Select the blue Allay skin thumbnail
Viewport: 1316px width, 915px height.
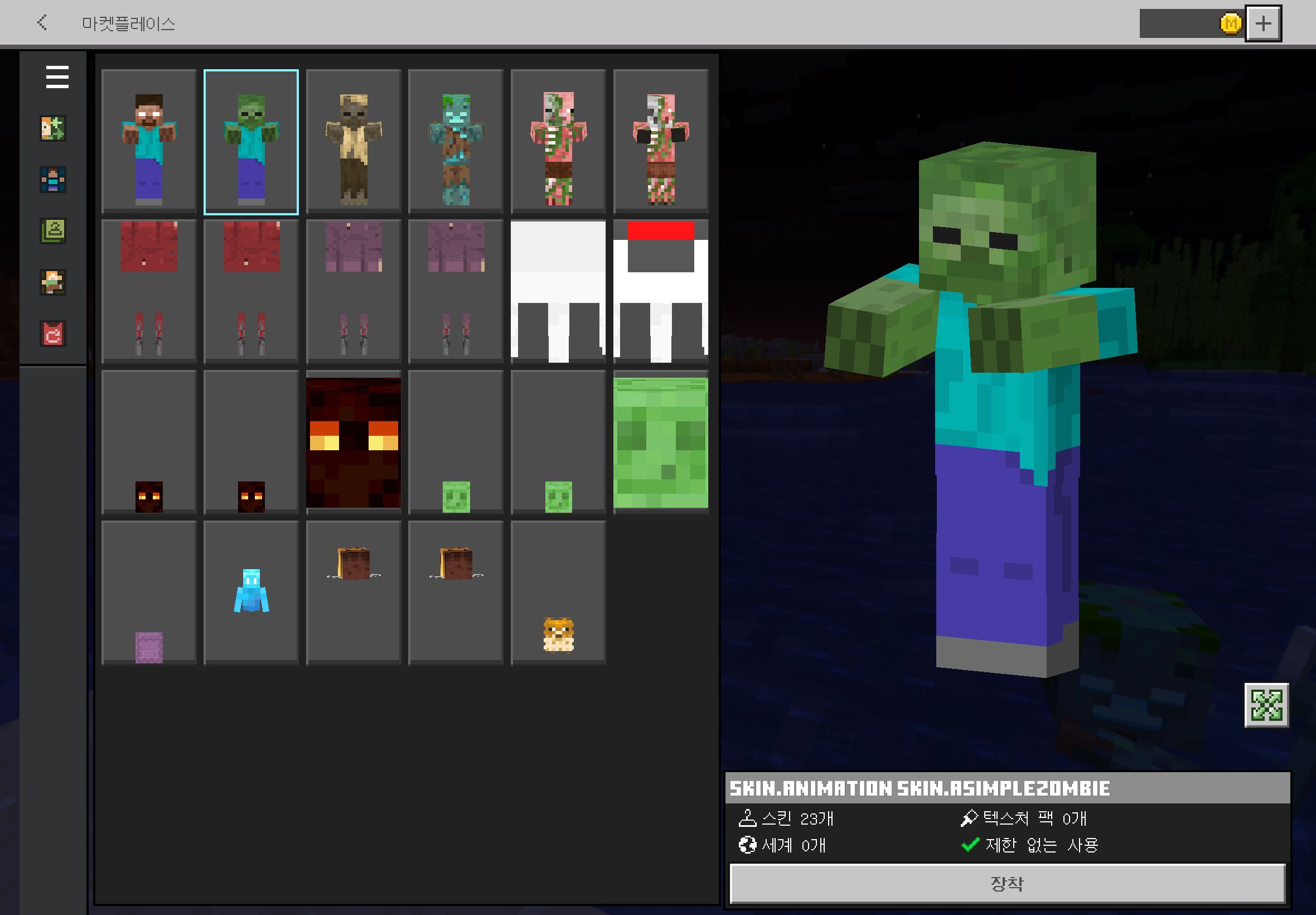point(251,593)
